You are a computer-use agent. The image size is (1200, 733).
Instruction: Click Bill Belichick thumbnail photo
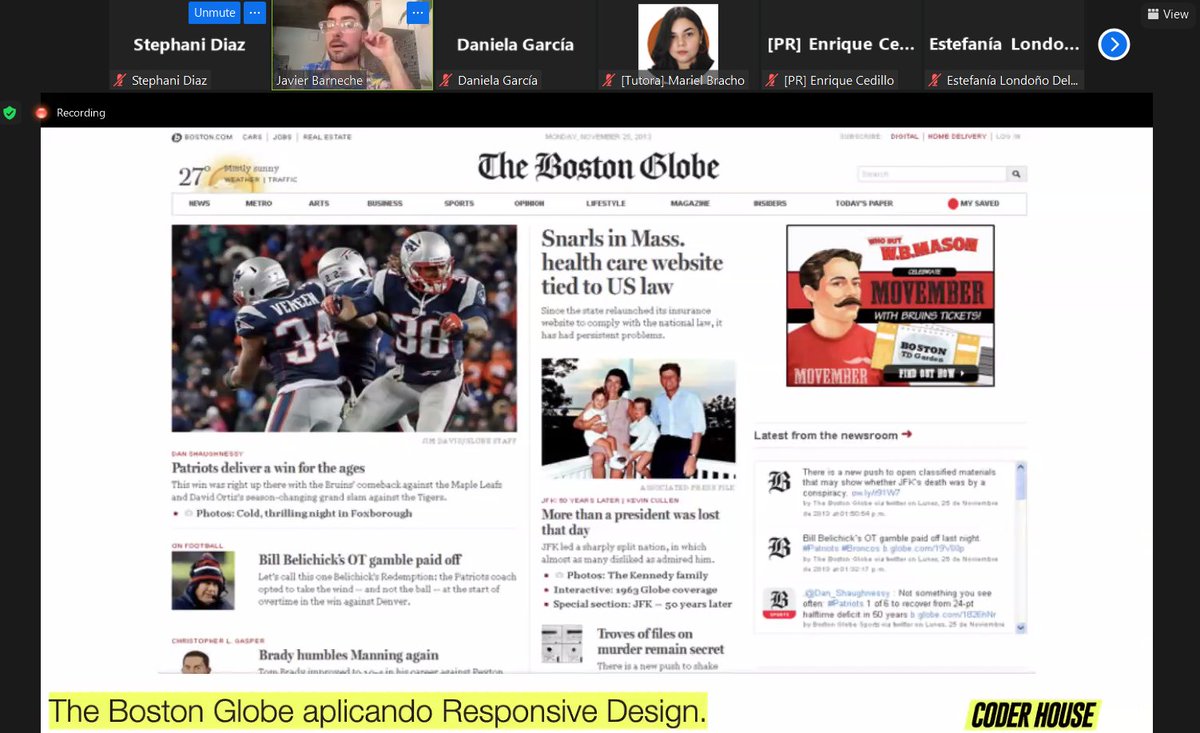point(203,581)
